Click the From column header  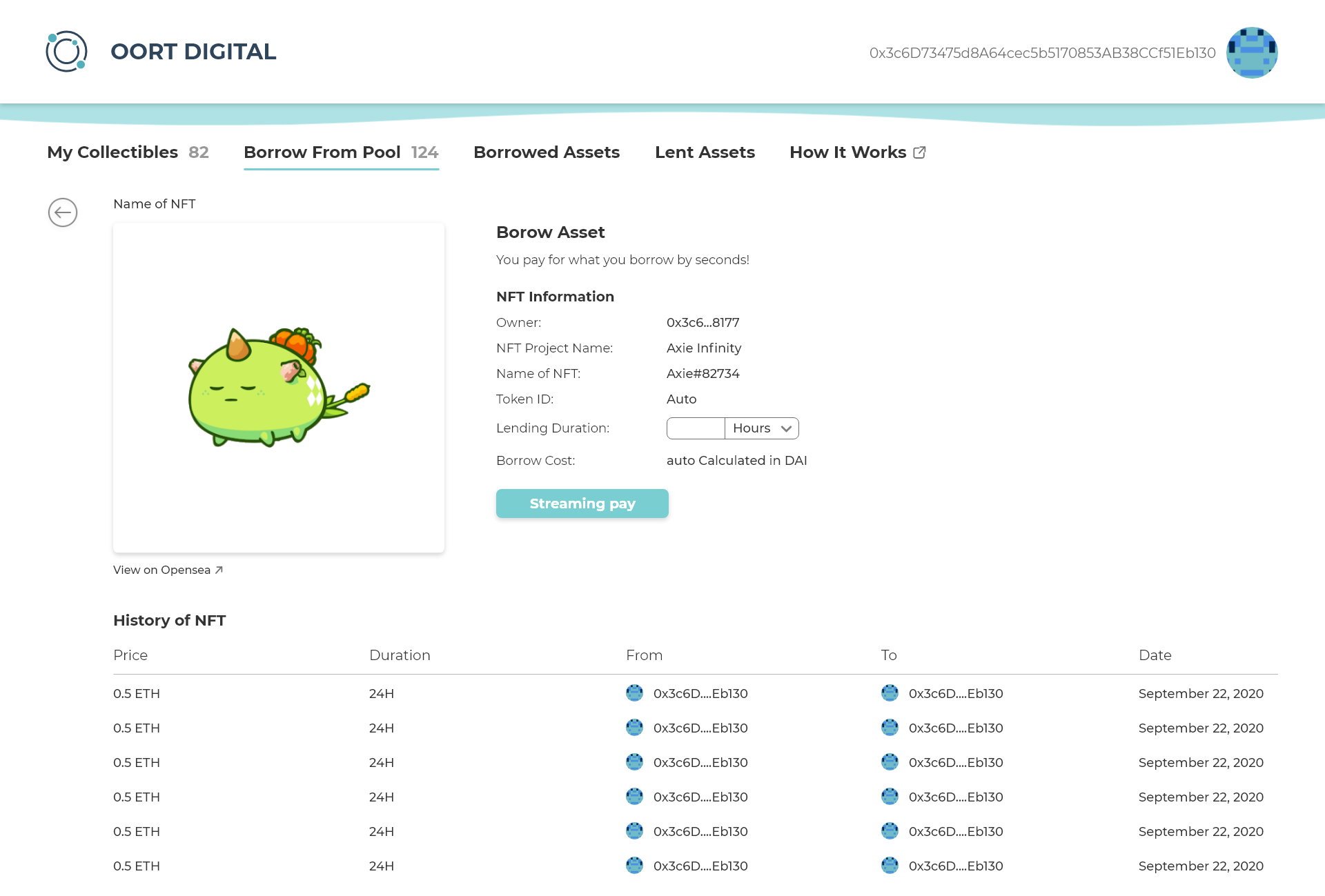(x=644, y=655)
